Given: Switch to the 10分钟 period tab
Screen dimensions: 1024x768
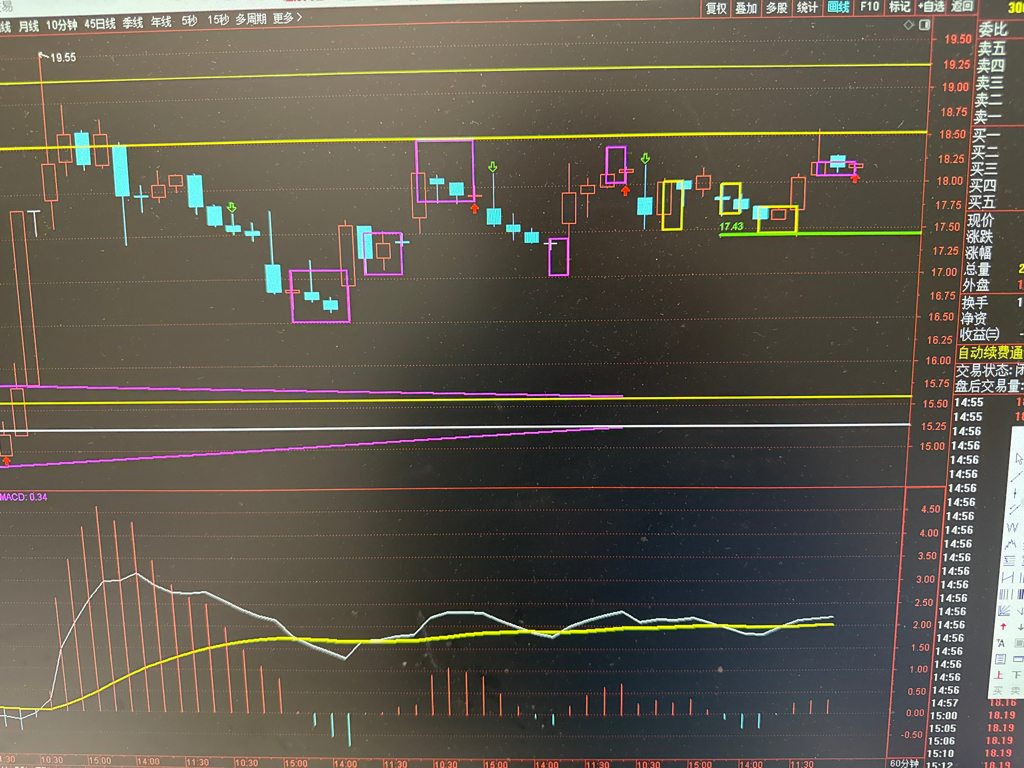Looking at the screenshot, I should click(x=61, y=25).
